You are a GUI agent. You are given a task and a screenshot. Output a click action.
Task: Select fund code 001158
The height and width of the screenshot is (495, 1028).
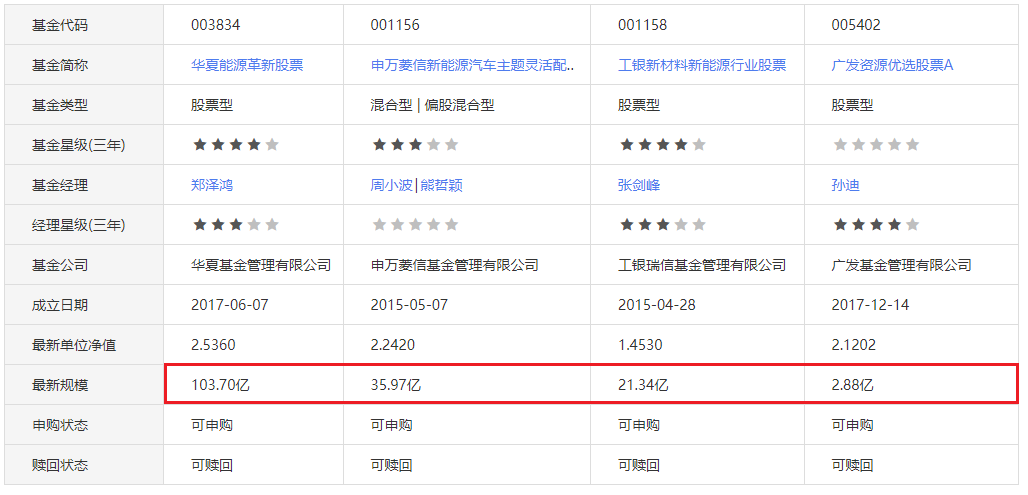click(642, 25)
